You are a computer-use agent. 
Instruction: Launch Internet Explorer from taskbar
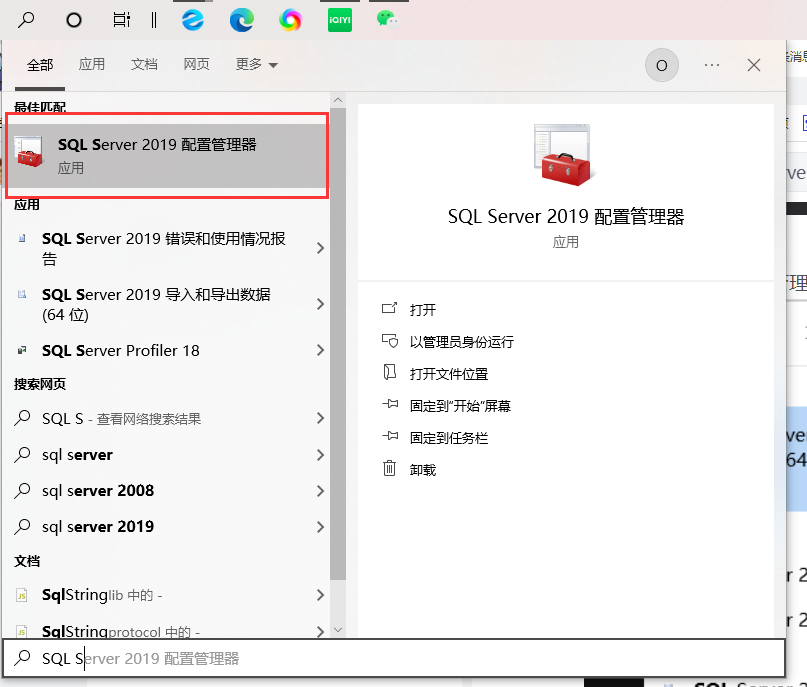click(x=193, y=20)
